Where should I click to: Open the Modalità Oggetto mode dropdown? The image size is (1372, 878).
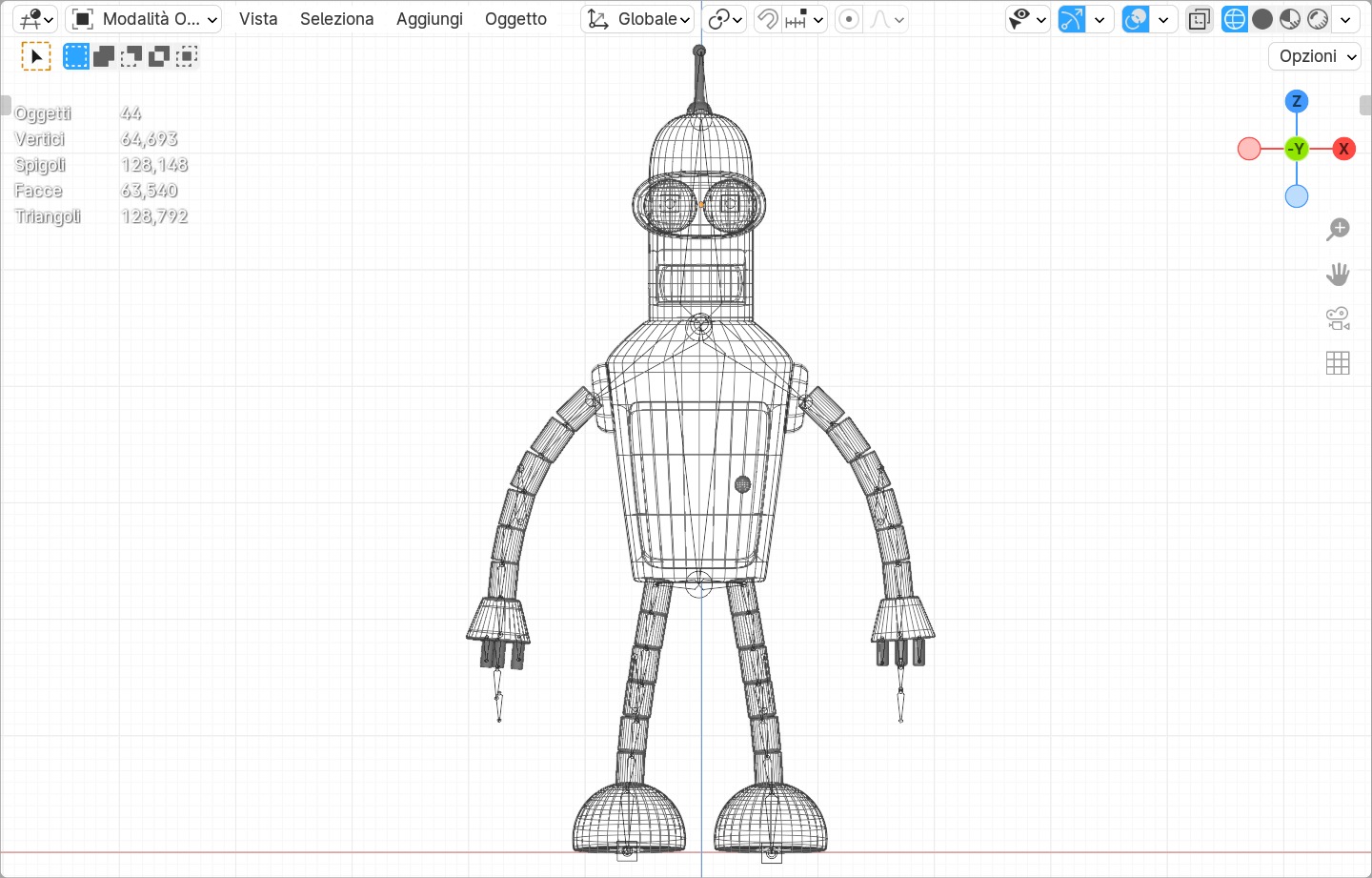pos(144,19)
